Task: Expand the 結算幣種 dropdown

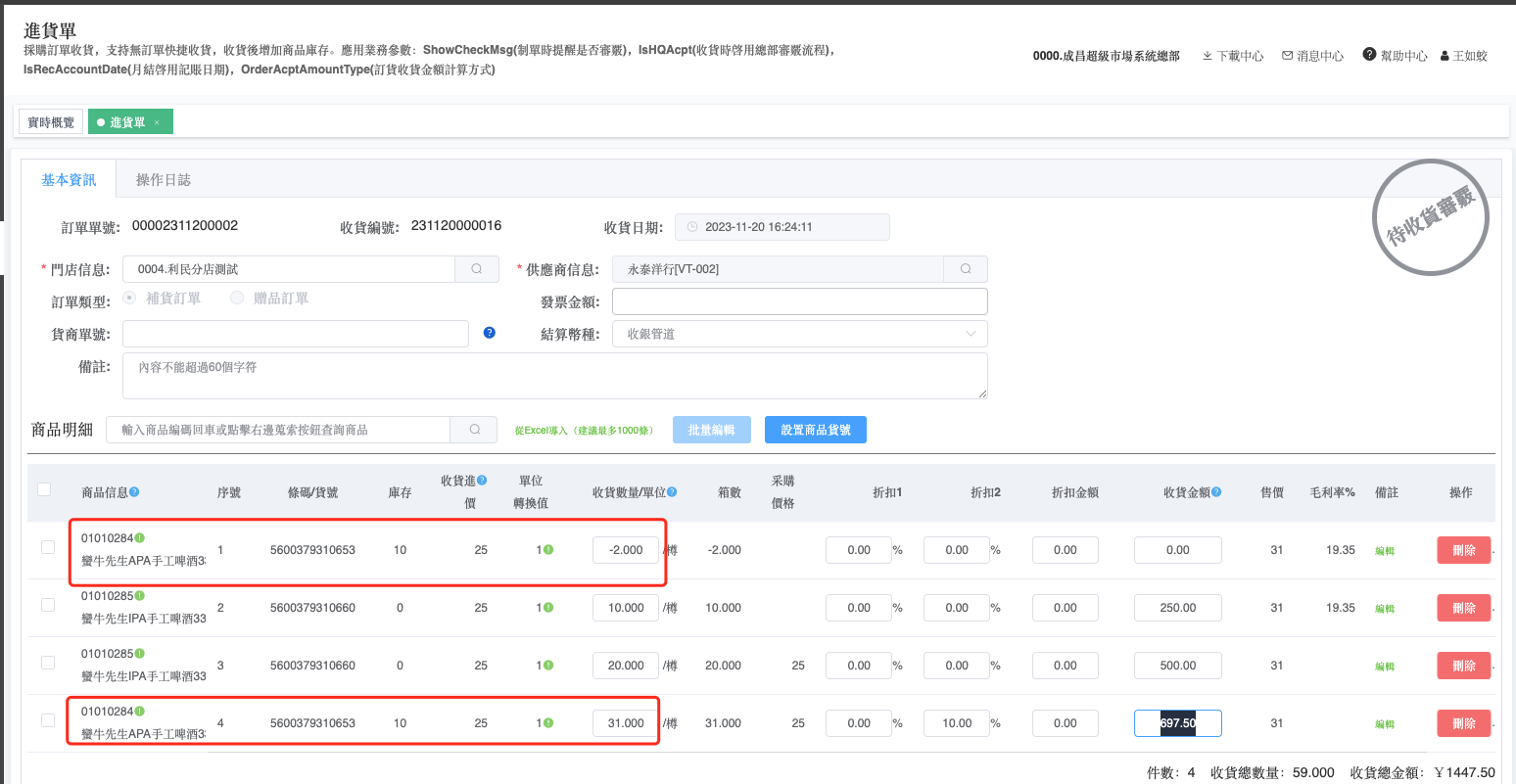Action: [799, 334]
